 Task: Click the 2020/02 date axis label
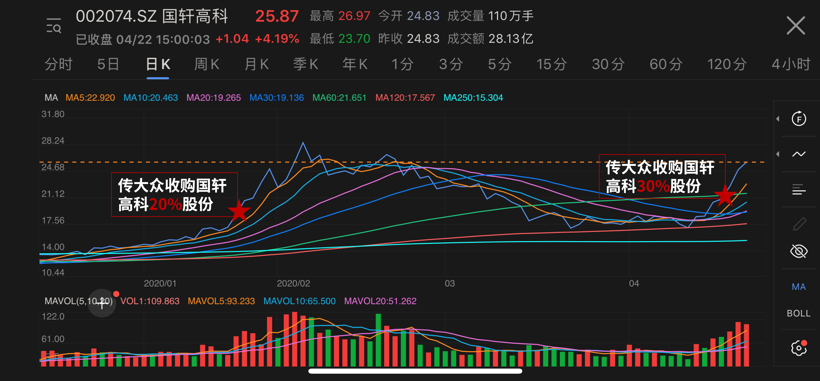tap(293, 284)
